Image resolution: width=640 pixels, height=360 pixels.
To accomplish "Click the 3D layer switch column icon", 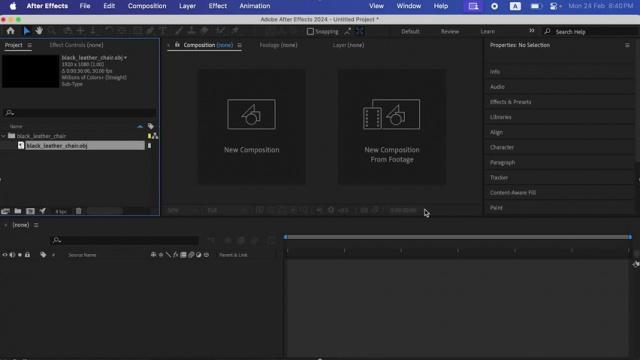I will pos(206,255).
